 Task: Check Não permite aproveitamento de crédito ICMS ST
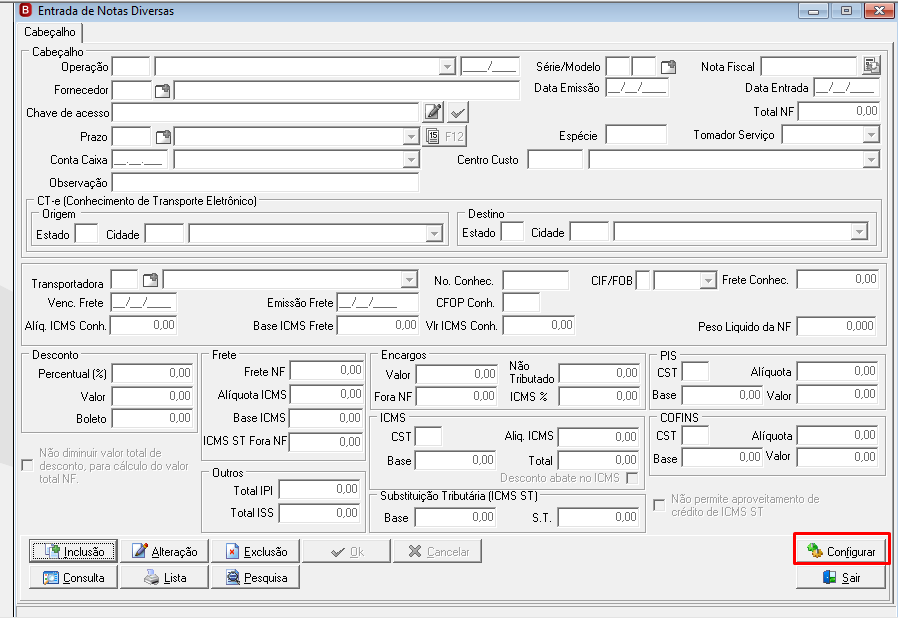pyautogui.click(x=659, y=505)
